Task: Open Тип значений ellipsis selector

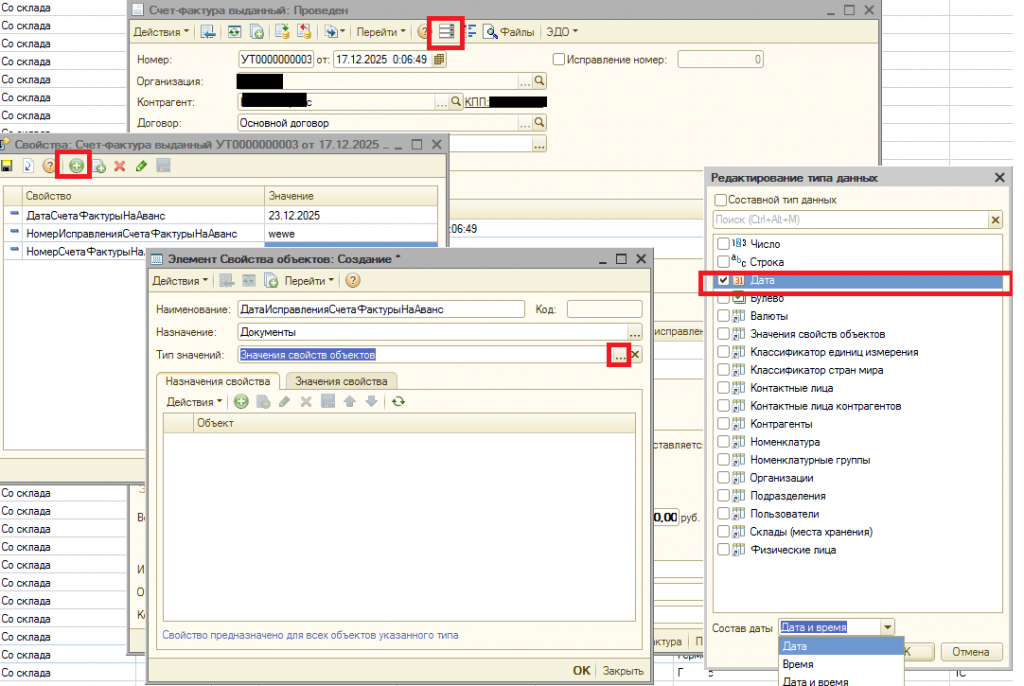Action: click(x=619, y=355)
